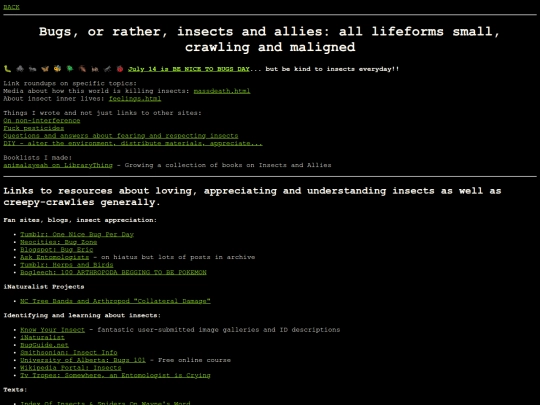
Task: Click the red ladybug emoji
Action: 120,69
